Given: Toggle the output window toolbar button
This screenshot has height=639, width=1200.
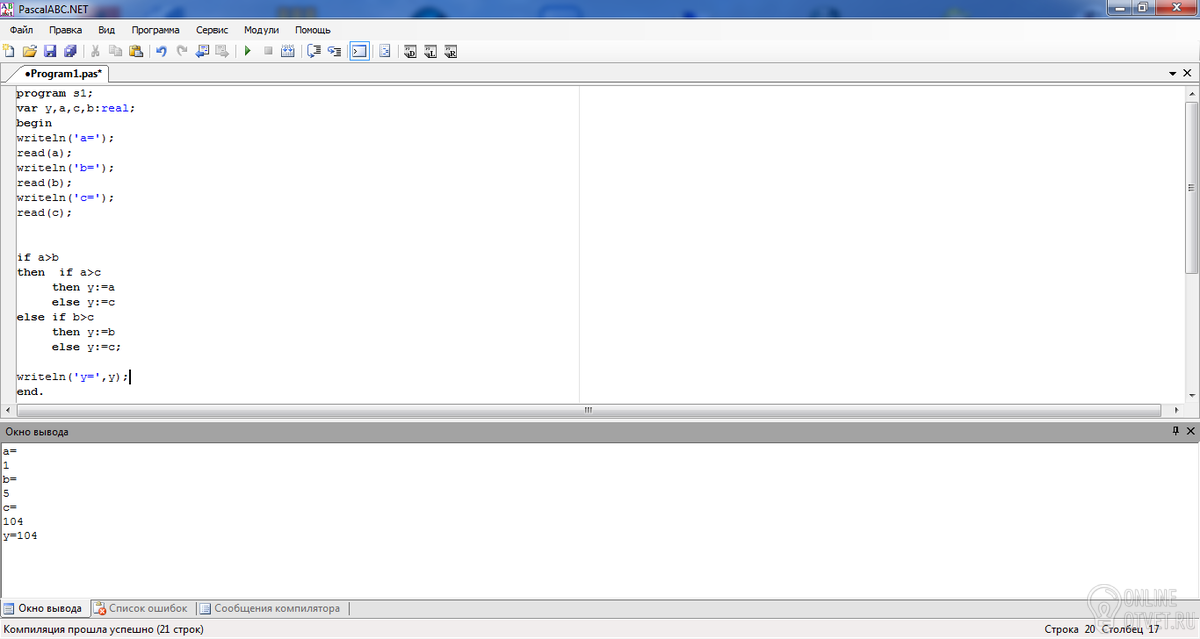Looking at the screenshot, I should 359,51.
